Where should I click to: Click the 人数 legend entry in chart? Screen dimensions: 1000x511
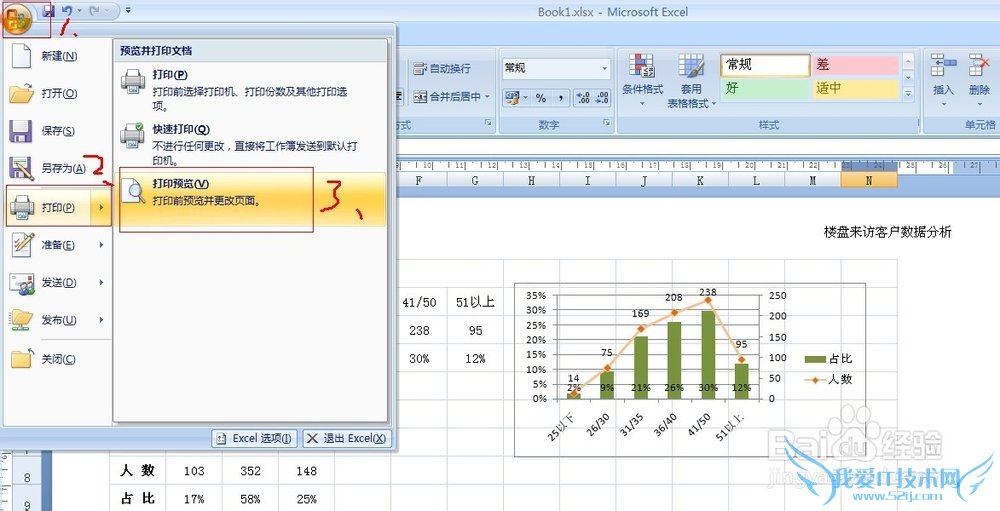pos(828,379)
